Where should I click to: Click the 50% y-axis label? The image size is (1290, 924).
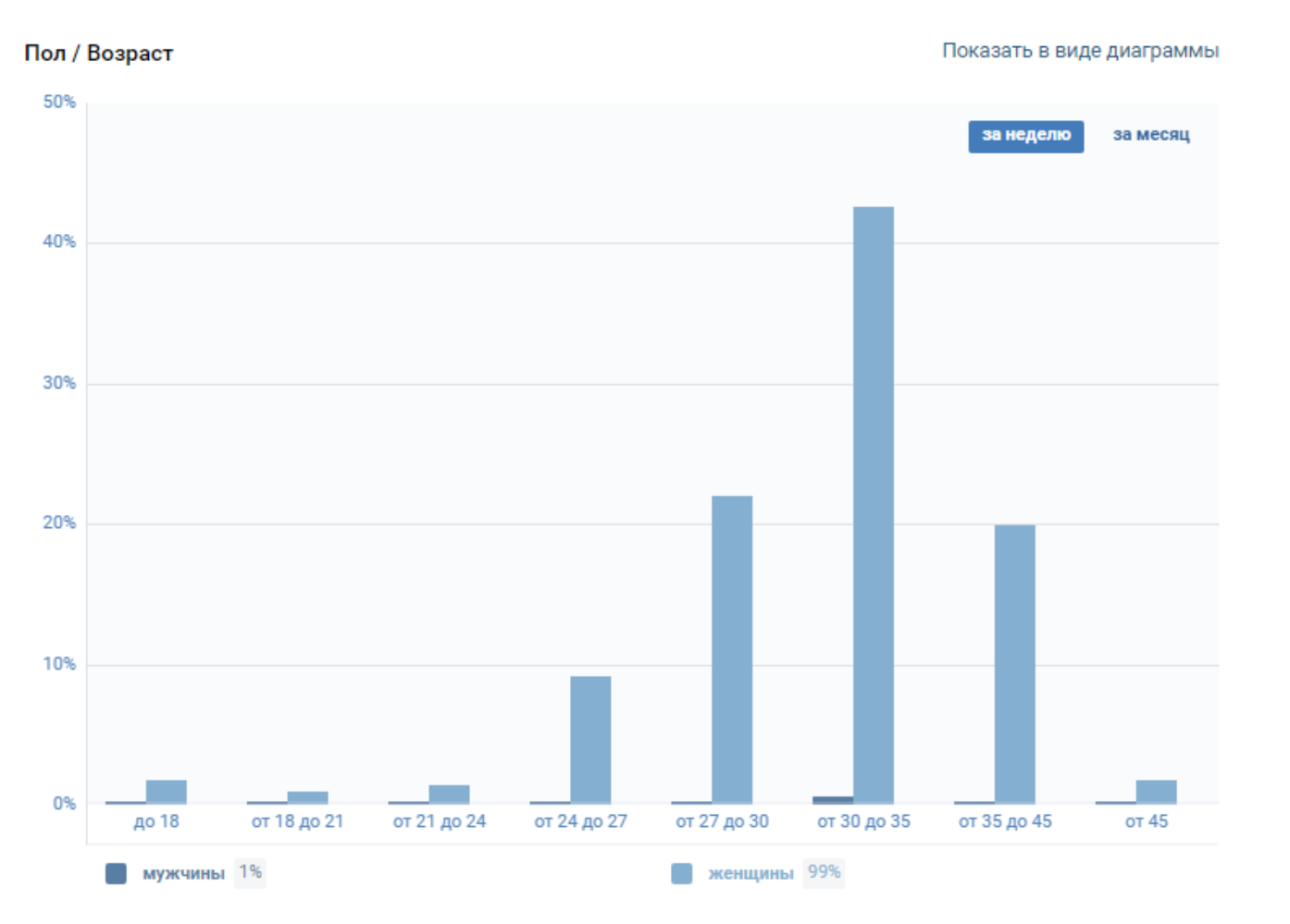(59, 102)
